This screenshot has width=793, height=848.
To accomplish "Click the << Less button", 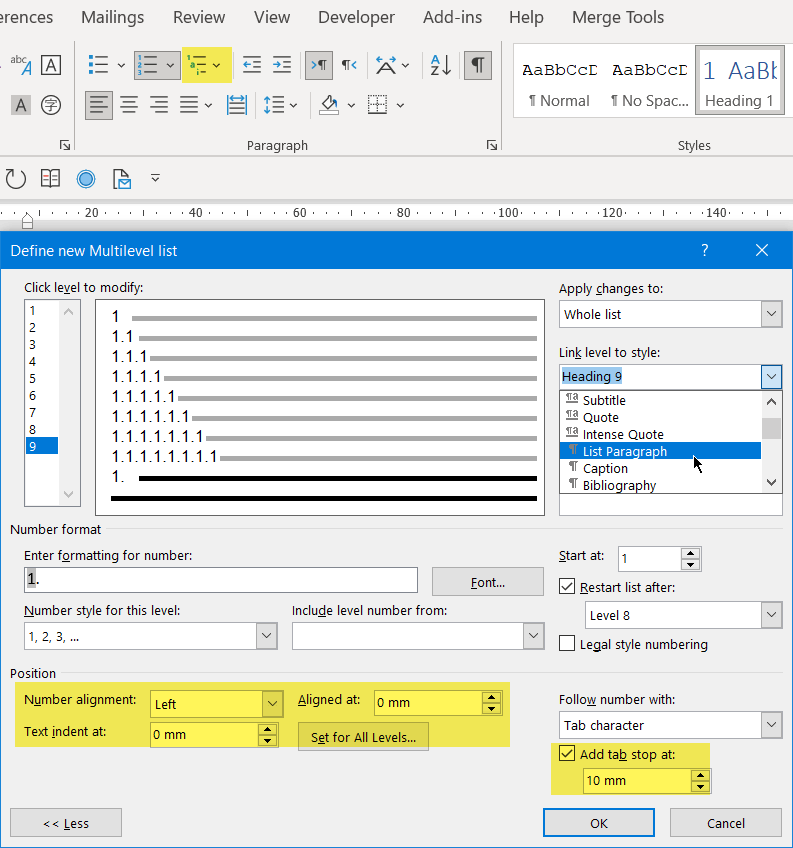I will point(66,823).
